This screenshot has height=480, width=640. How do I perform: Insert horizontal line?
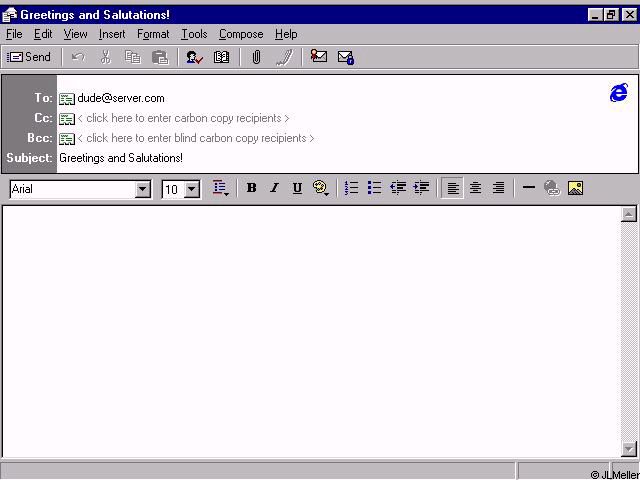(x=529, y=188)
